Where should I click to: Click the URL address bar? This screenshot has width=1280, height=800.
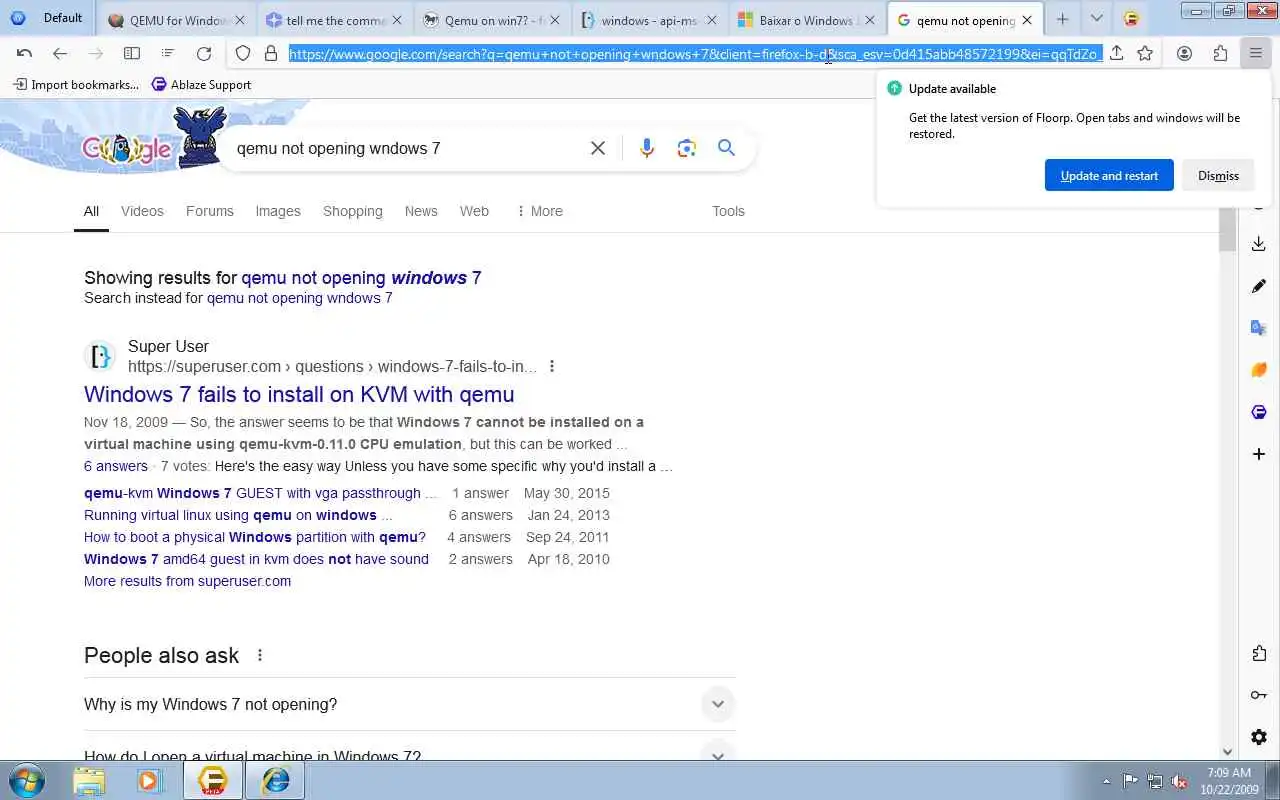coord(695,54)
